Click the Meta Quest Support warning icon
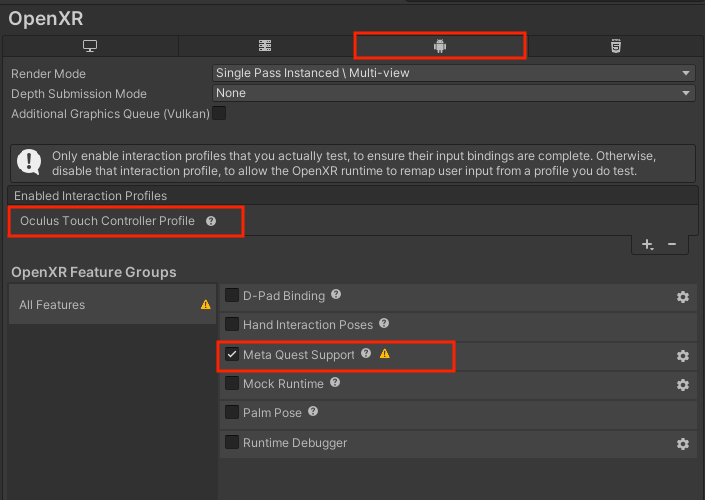705x500 pixels. (385, 354)
